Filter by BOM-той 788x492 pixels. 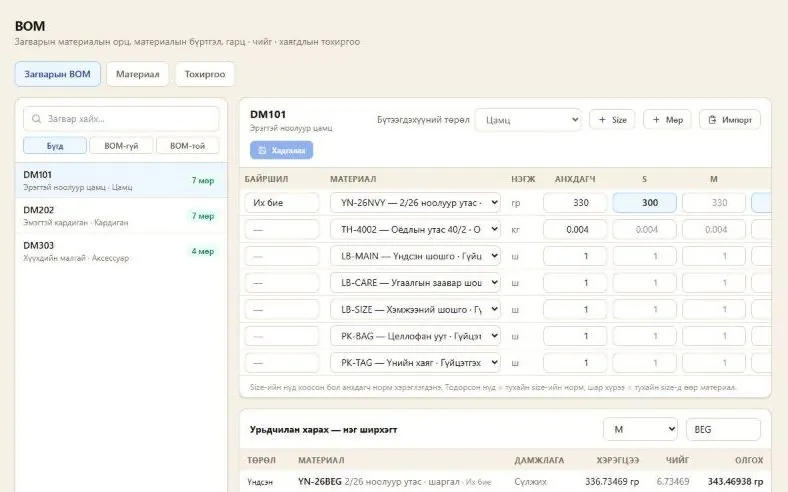[x=187, y=146]
